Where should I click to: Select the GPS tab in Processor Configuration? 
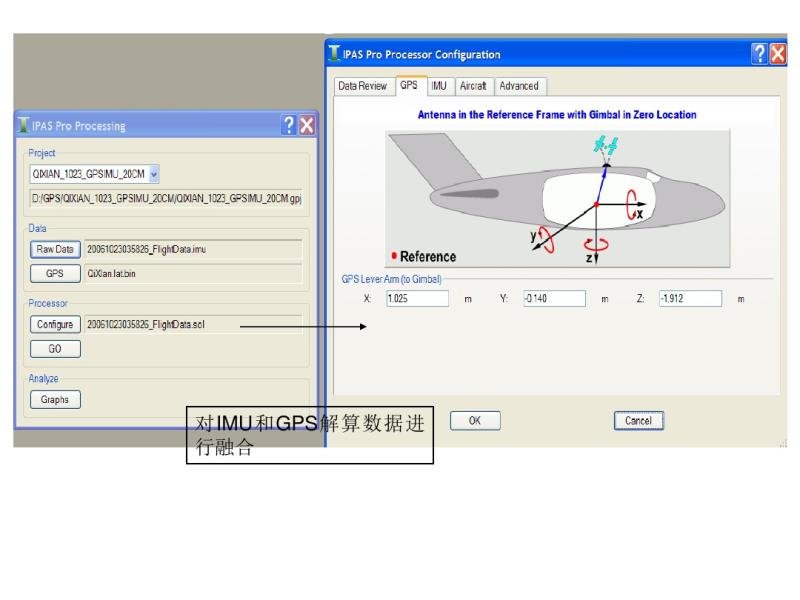coord(409,85)
